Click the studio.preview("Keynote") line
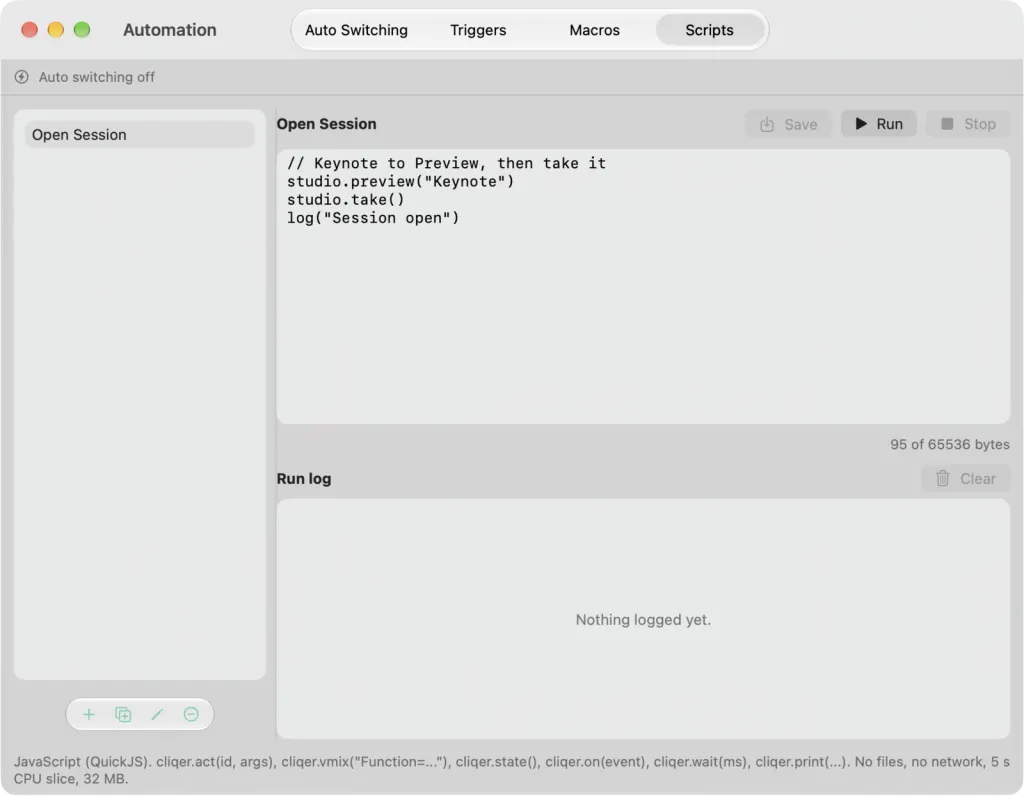The width and height of the screenshot is (1024, 796). pos(400,182)
